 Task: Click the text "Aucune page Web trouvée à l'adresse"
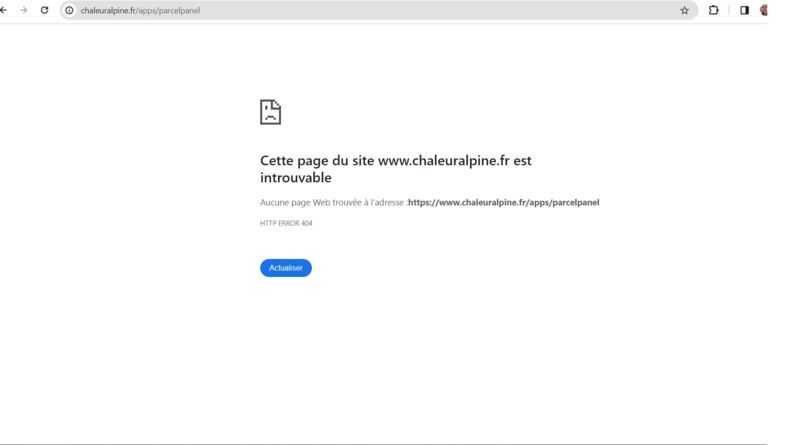point(332,203)
